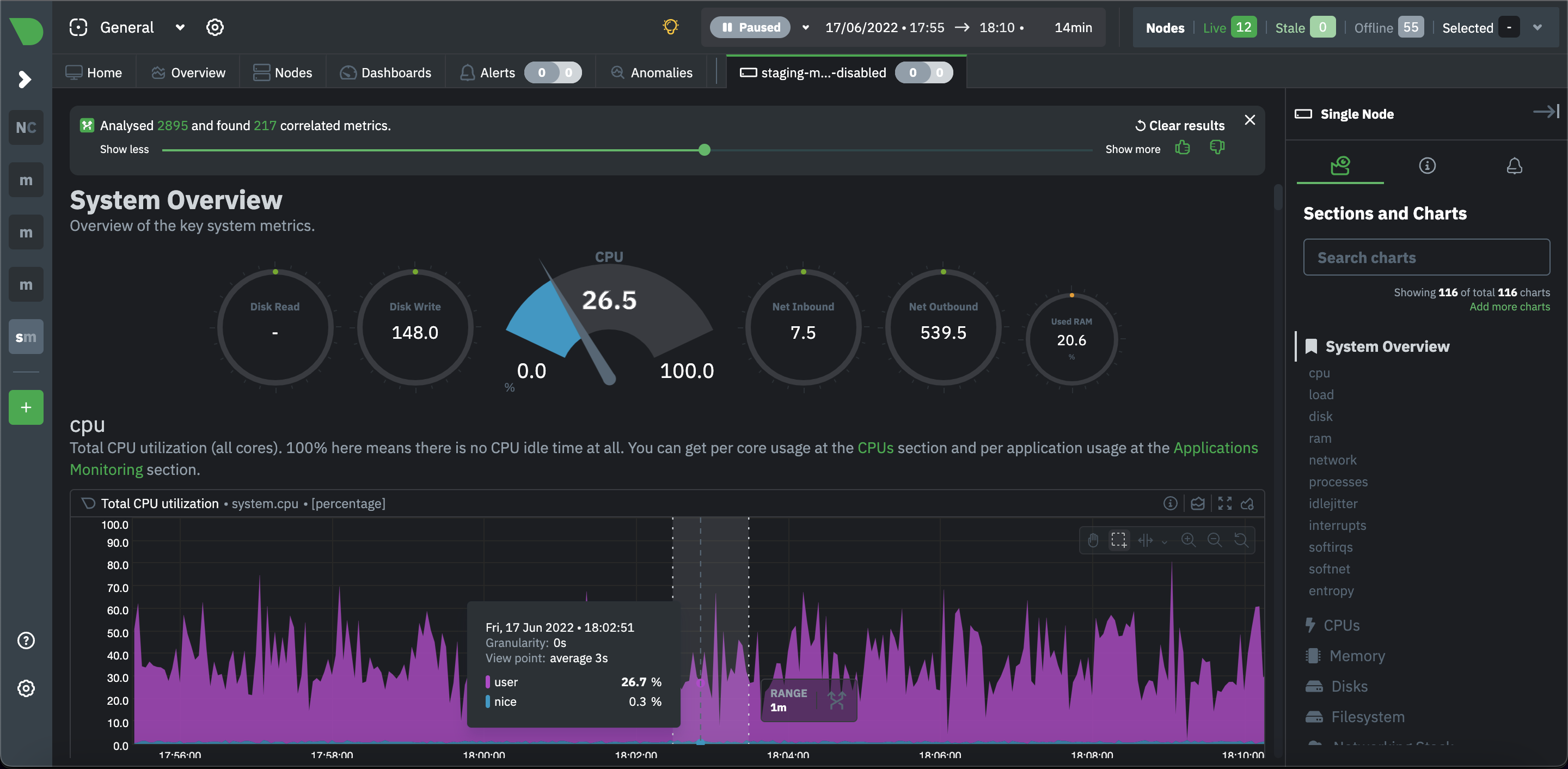This screenshot has height=769, width=1568.
Task: Select the staging-m...-disabled node tab
Action: click(x=846, y=72)
